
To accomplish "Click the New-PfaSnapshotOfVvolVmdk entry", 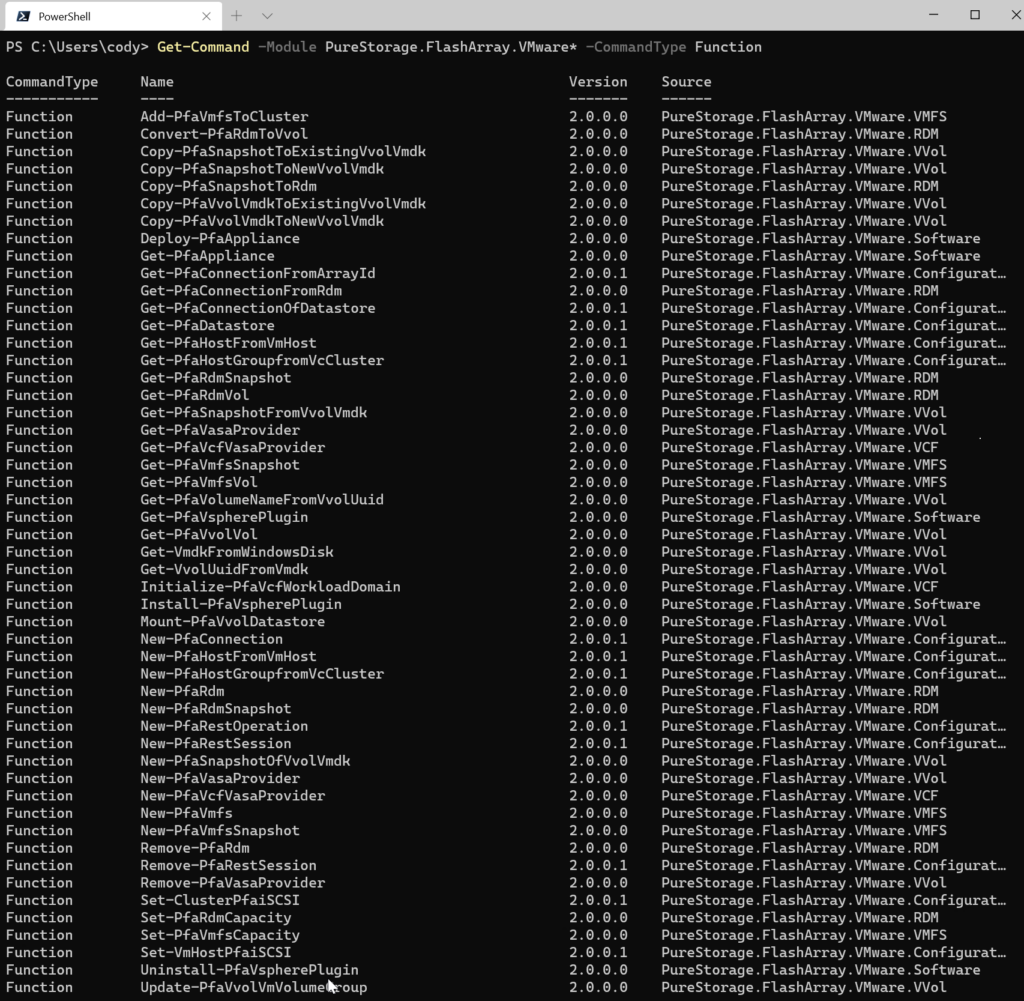I will 245,761.
